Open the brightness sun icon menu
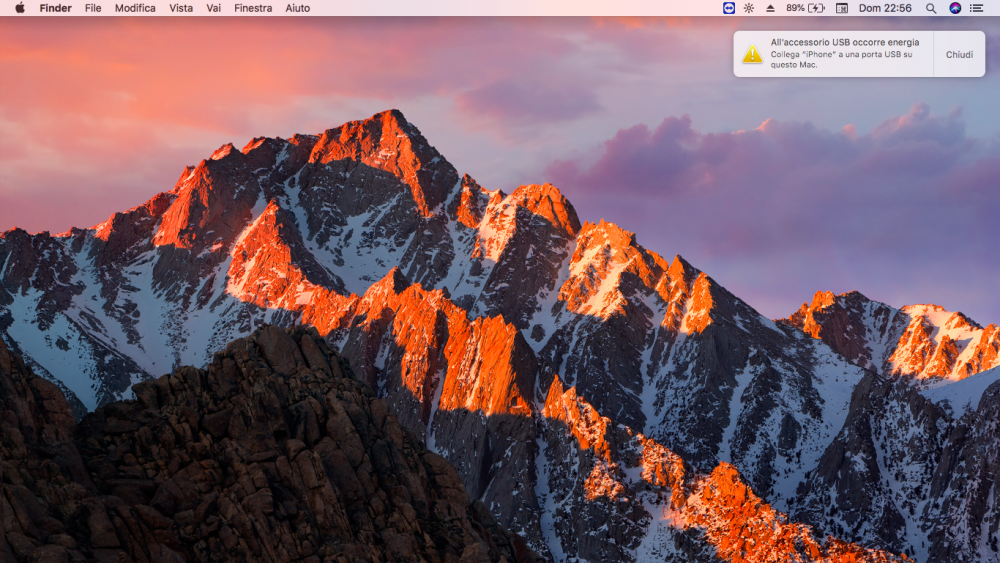The height and width of the screenshot is (563, 1000). point(749,8)
